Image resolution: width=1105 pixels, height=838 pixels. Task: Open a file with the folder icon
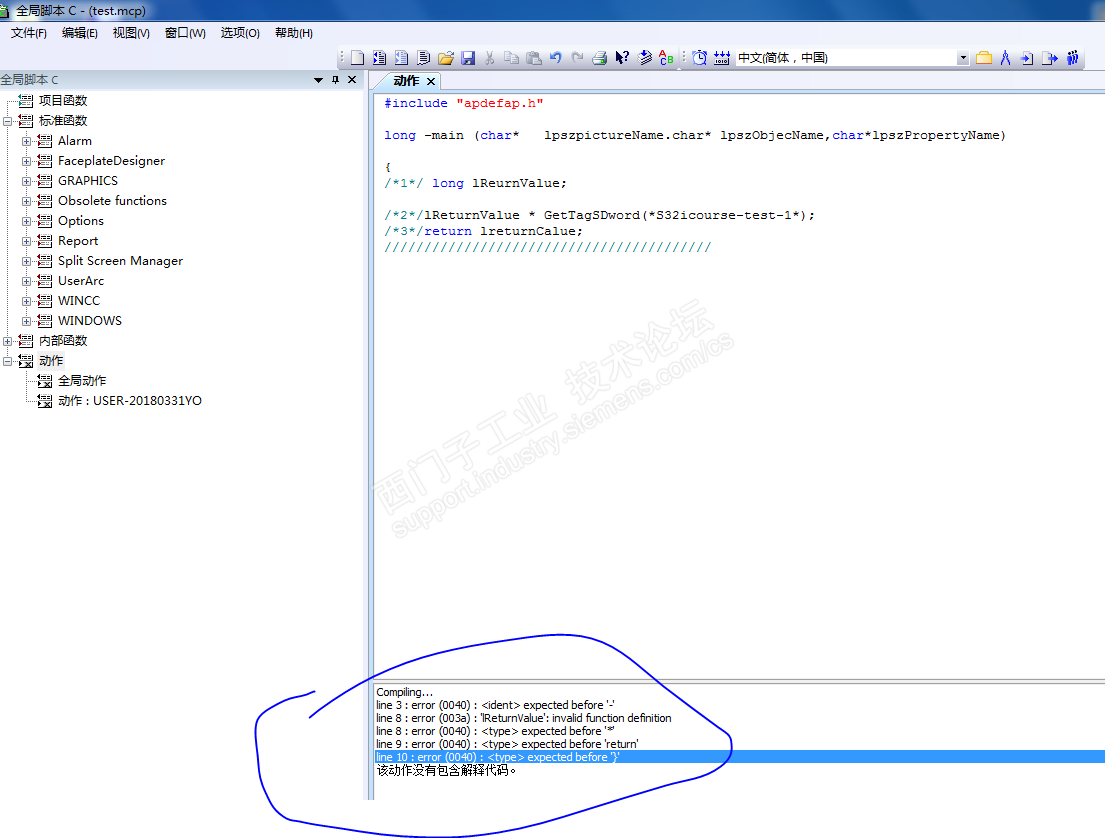[x=445, y=58]
